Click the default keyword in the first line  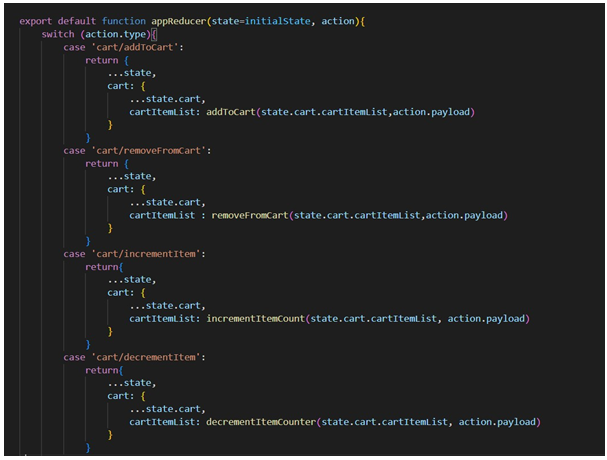coord(87,19)
